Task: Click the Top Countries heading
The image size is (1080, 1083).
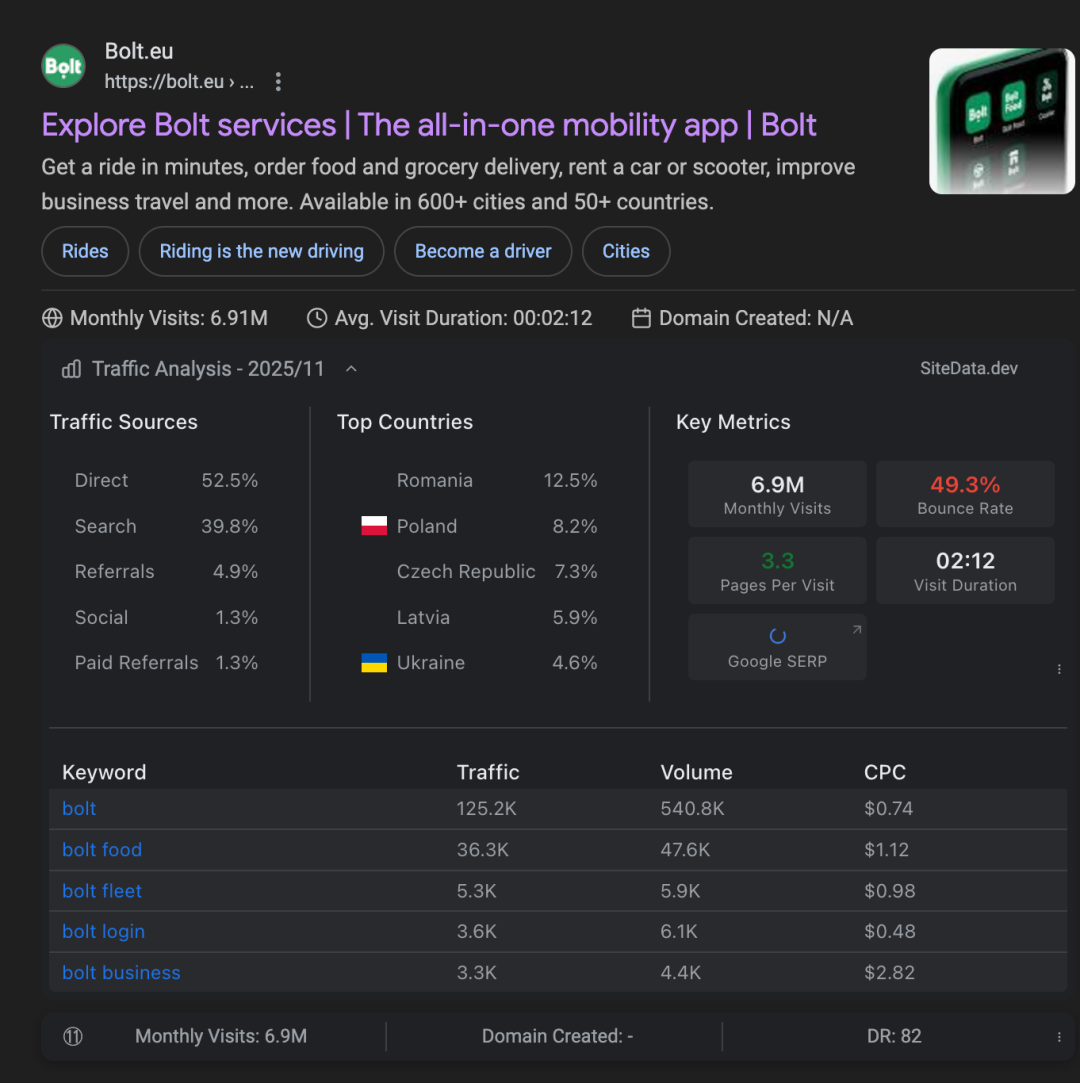Action: 405,422
